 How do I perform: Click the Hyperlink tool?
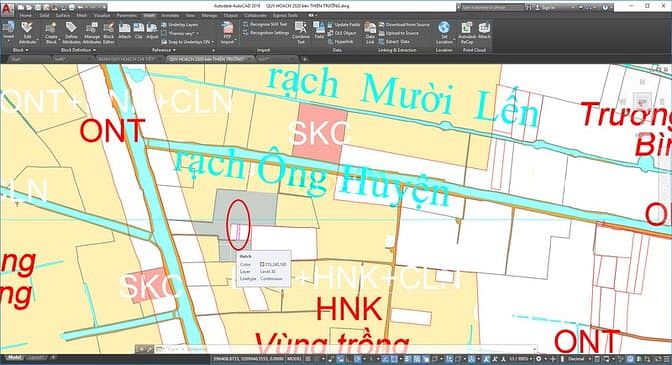pos(341,42)
